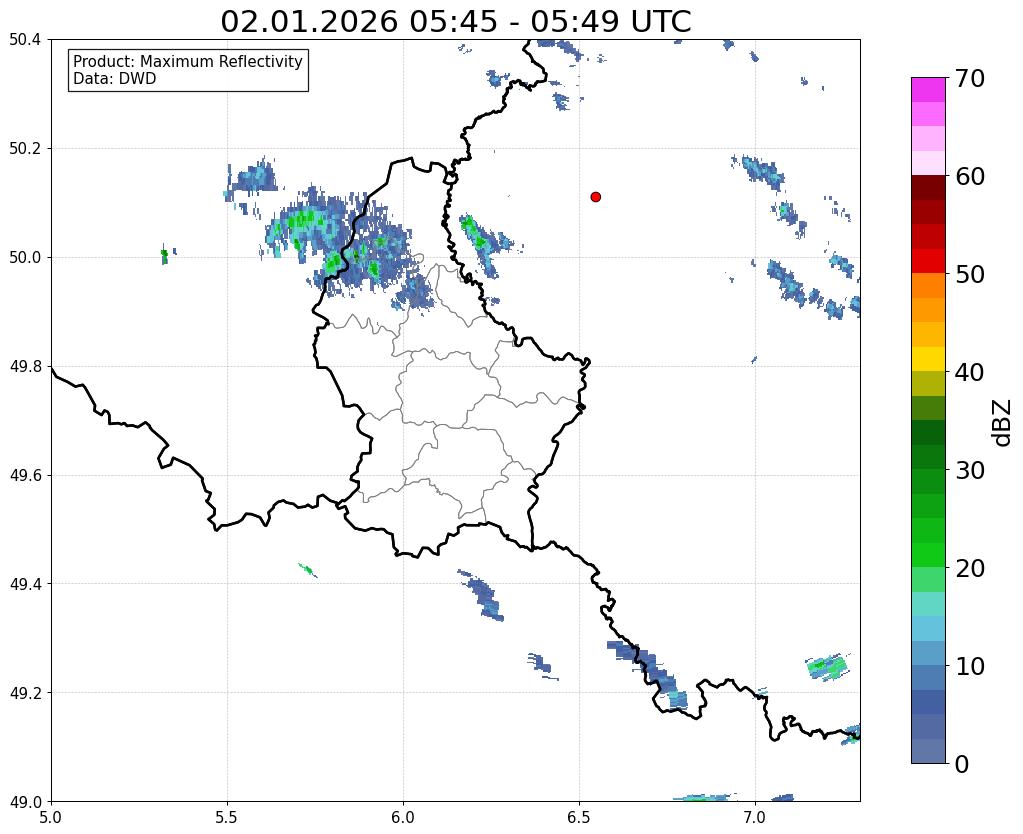Image resolution: width=1023 pixels, height=834 pixels.
Task: Click the colorbar tick label "0"
Action: coord(962,764)
